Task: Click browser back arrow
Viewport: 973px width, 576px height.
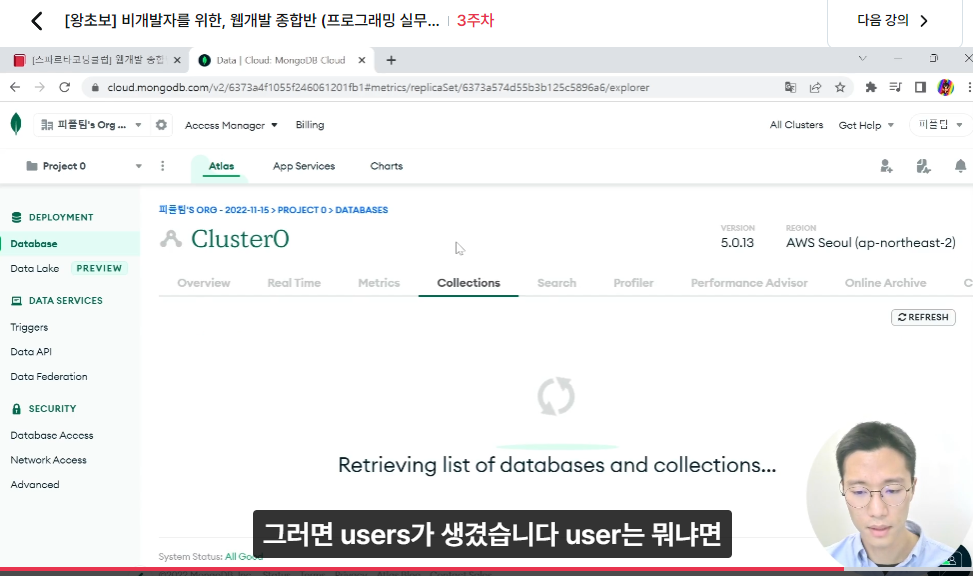Action: (x=15, y=88)
